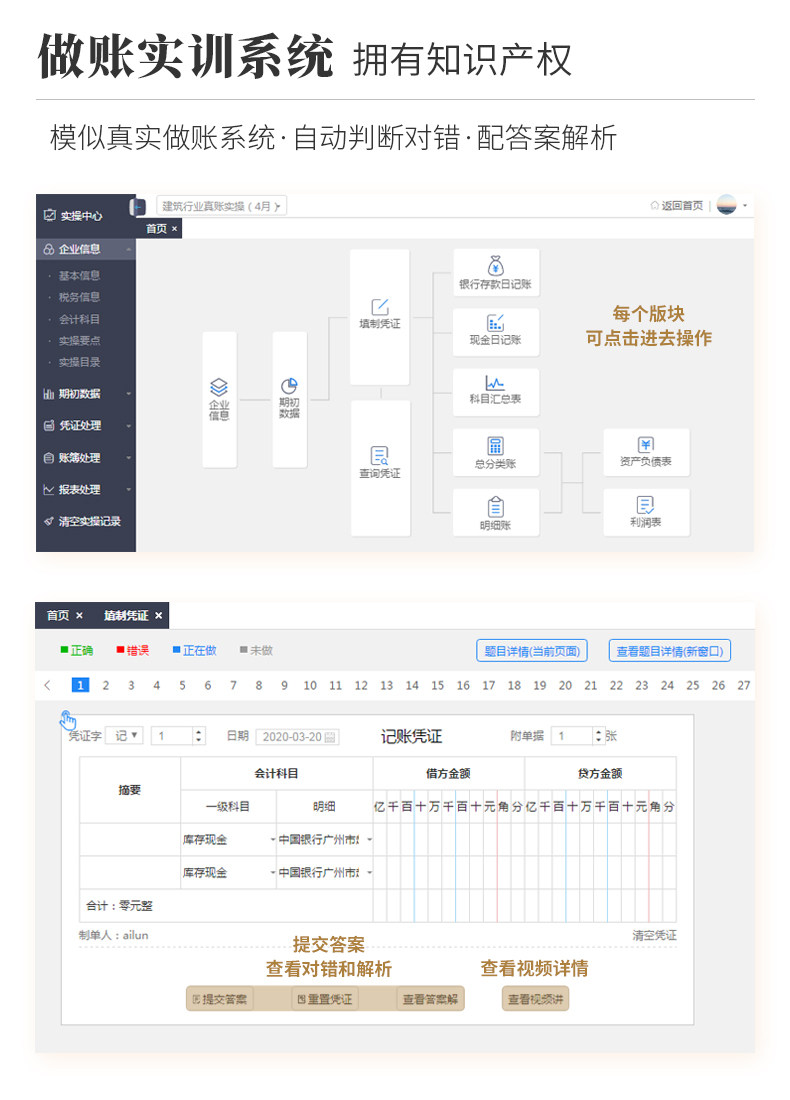Click the 查看题目详情(新窗口) button

click(670, 651)
